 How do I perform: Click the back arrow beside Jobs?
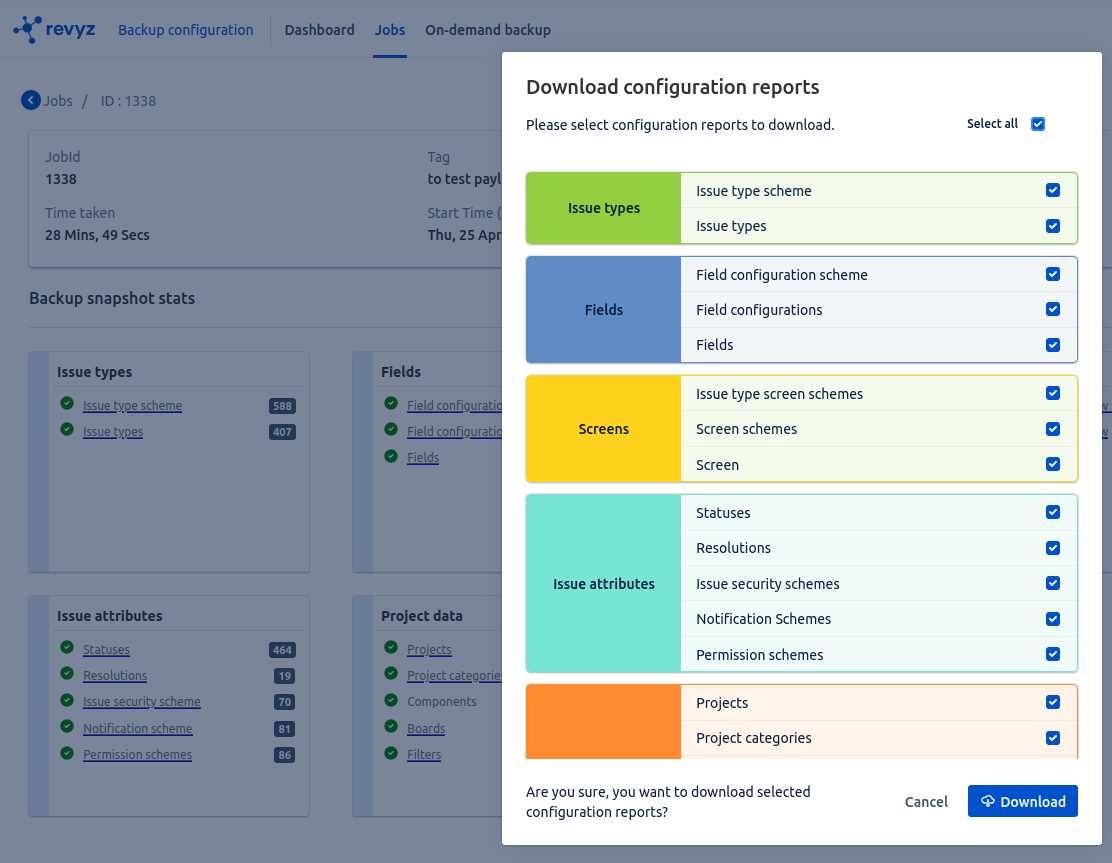click(x=31, y=100)
